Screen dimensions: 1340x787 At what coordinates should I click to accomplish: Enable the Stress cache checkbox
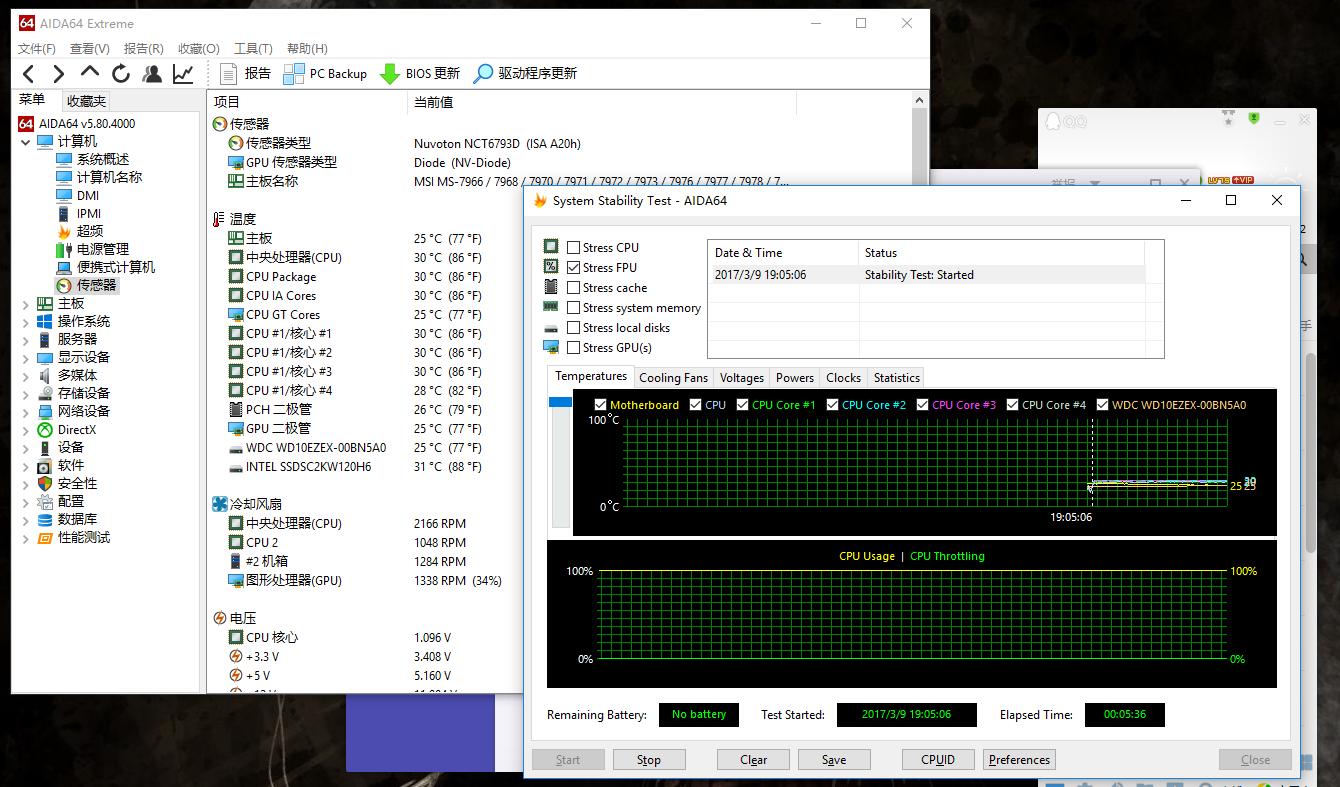click(574, 288)
